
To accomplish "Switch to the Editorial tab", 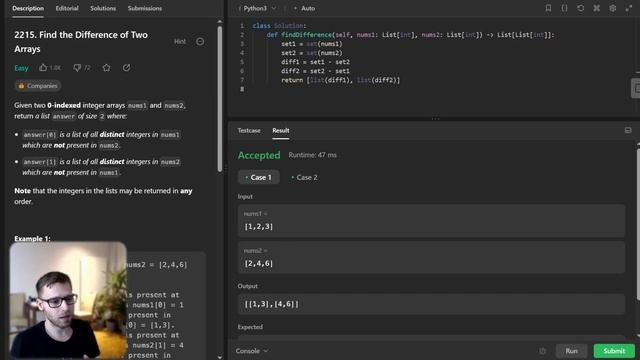I will 67,8.
